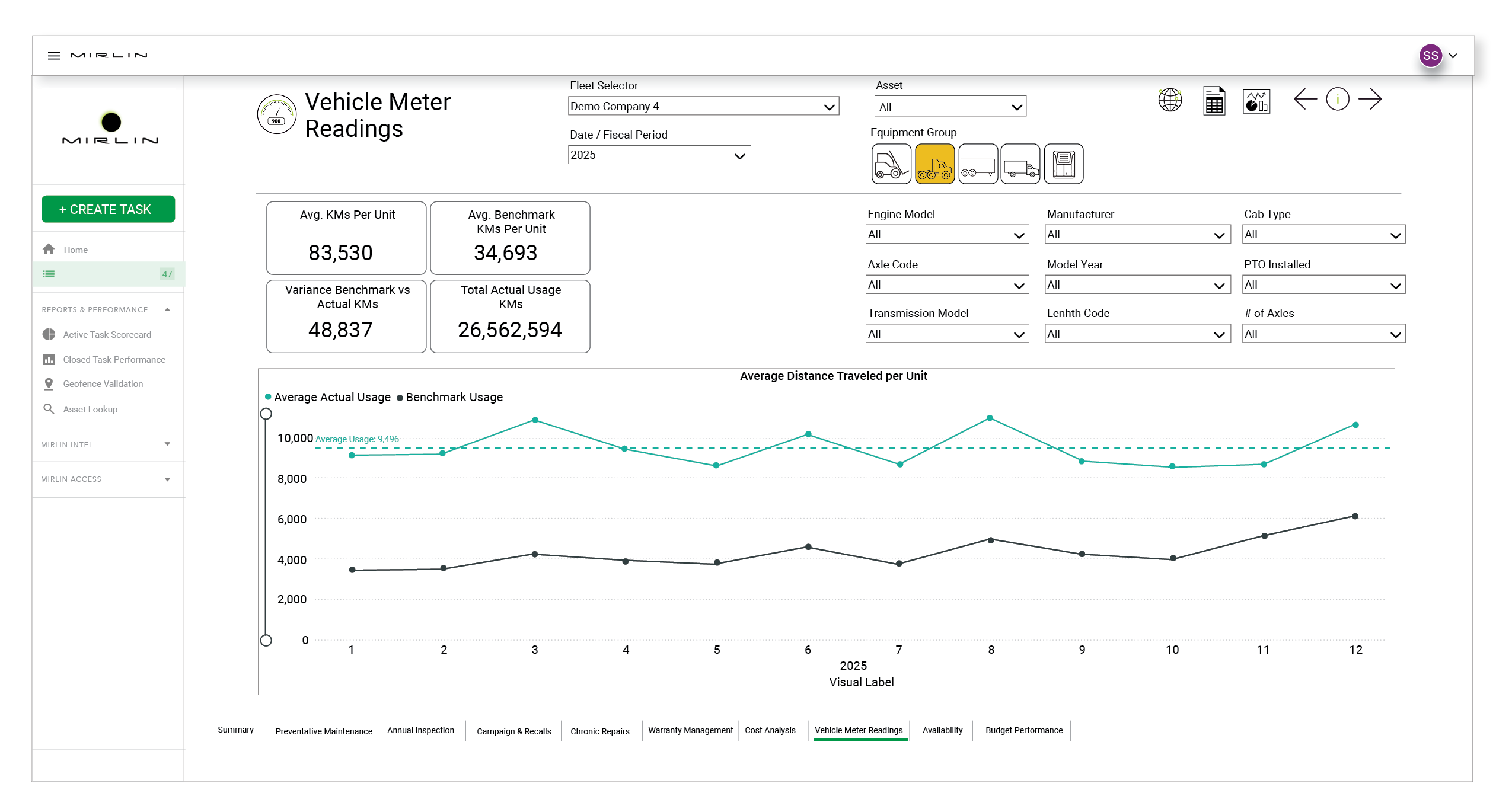Toggle the forklift equipment group filter
Viewport: 1512px width, 806px height.
point(891,164)
